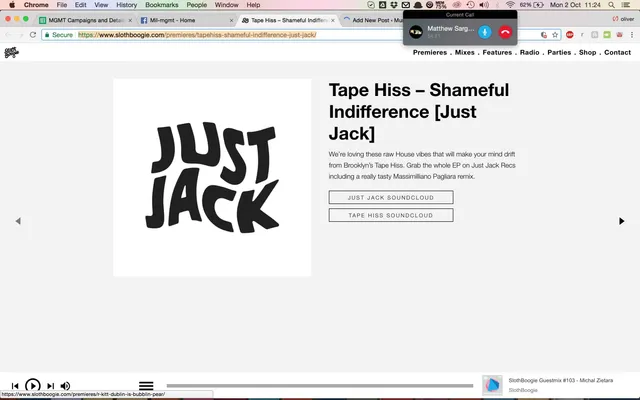
Task: Open SlothBoogie Guestmix #103 - Michal Zietara title
Action: coord(560,380)
